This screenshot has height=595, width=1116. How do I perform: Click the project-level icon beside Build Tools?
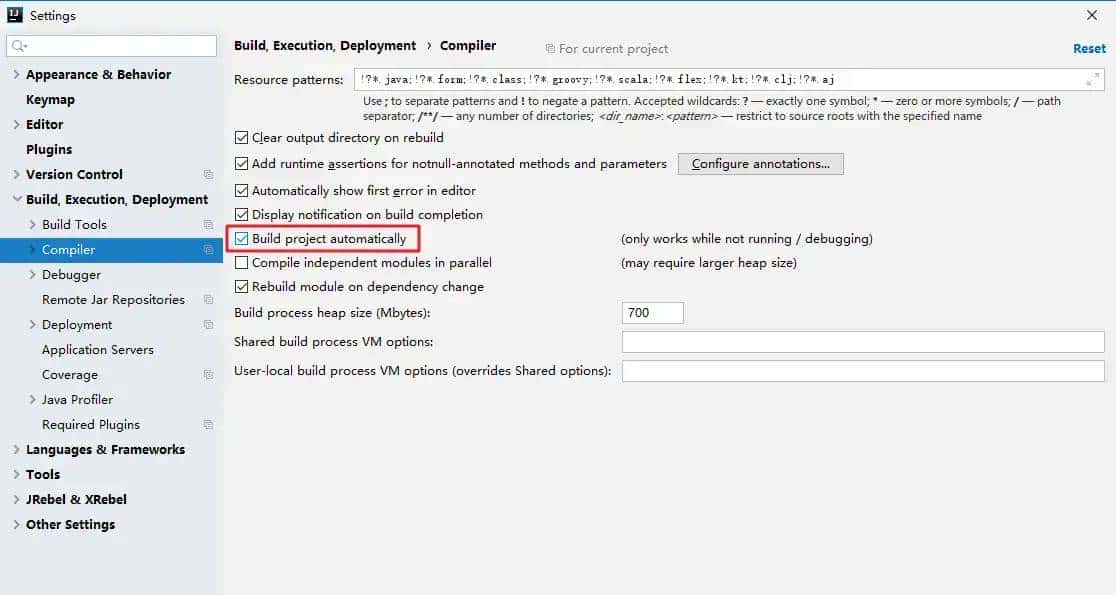[x=209, y=224]
